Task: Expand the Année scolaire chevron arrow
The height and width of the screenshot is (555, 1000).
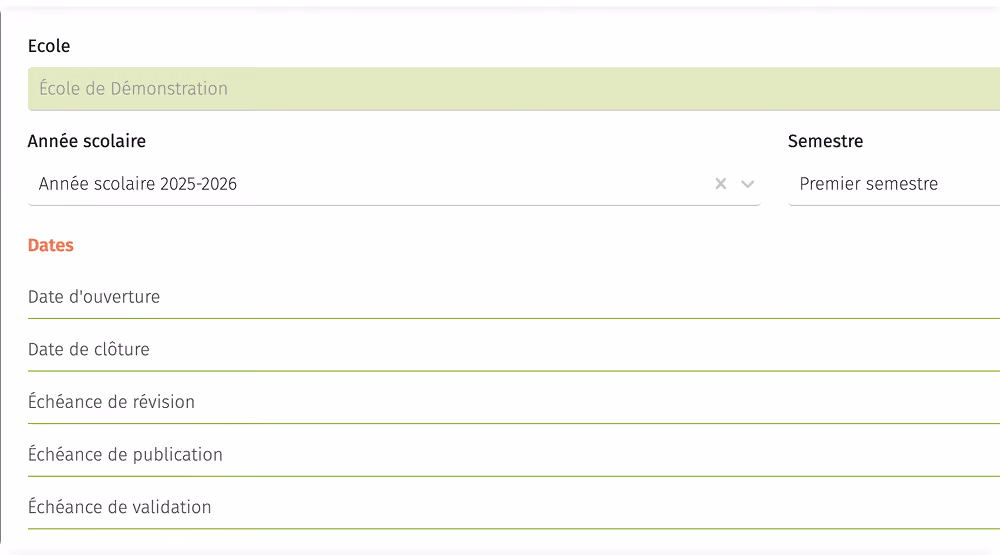Action: pos(747,184)
